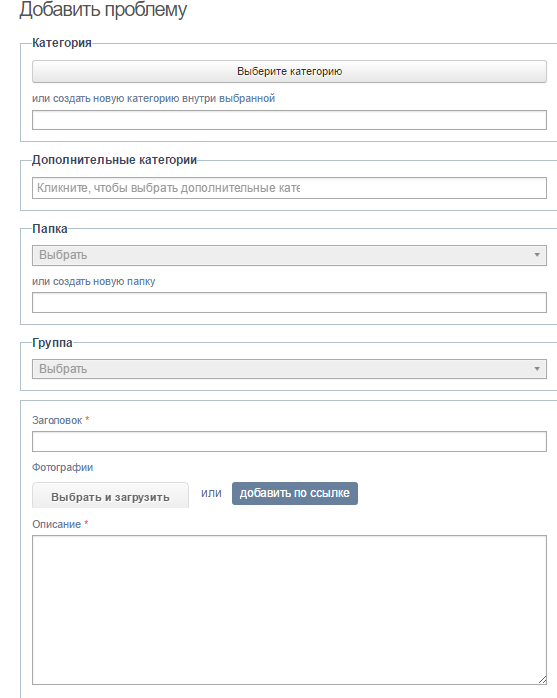Click the 'добавить по ссылке' button
This screenshot has height=698, width=557.
[x=295, y=493]
